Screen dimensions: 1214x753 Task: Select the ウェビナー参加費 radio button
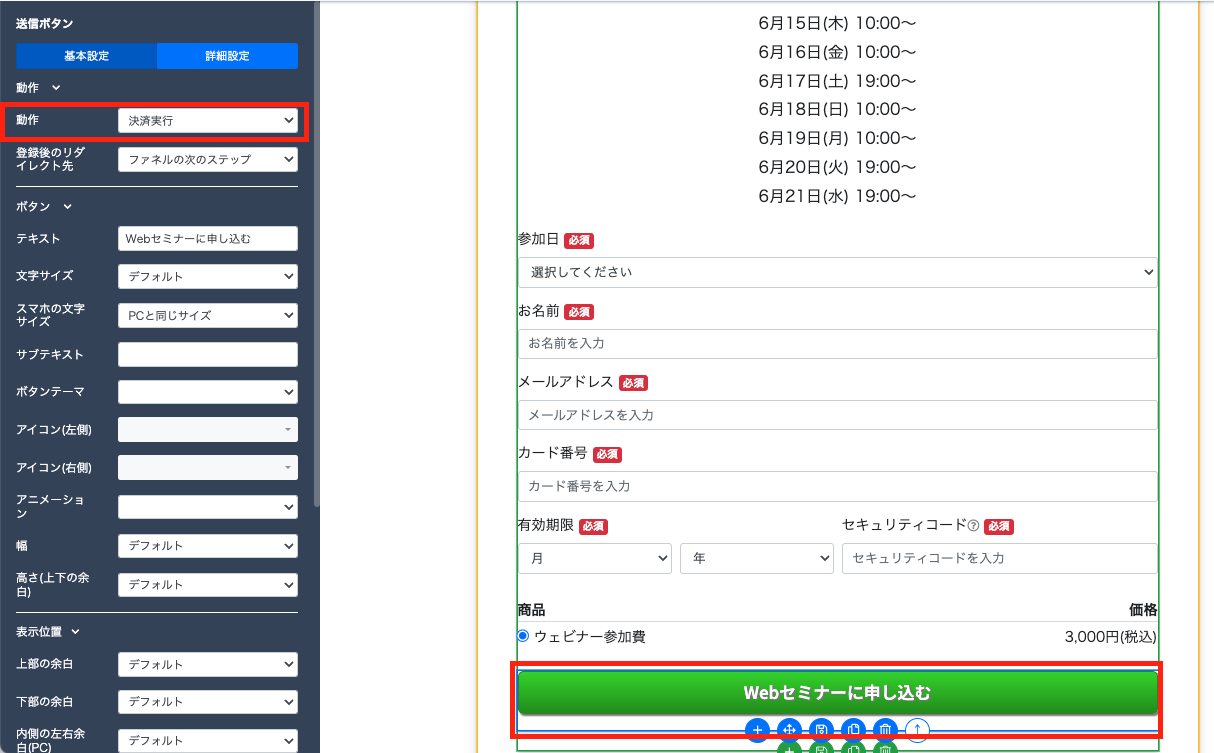click(523, 636)
